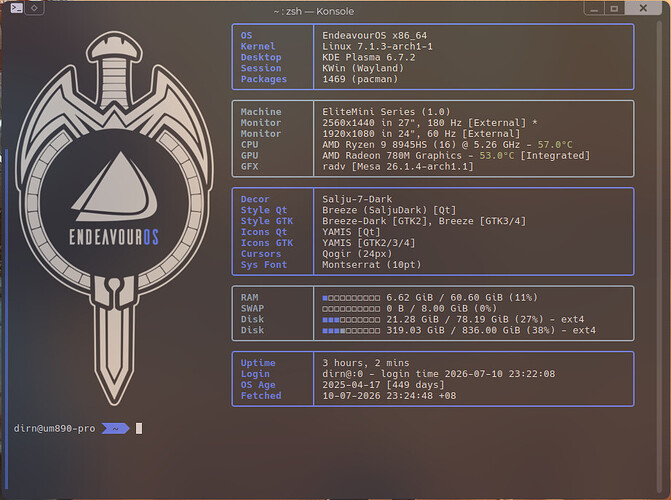Click the '10-07-2026 23:24:48 +08' fetched value
This screenshot has width=671, height=500.
click(389, 396)
